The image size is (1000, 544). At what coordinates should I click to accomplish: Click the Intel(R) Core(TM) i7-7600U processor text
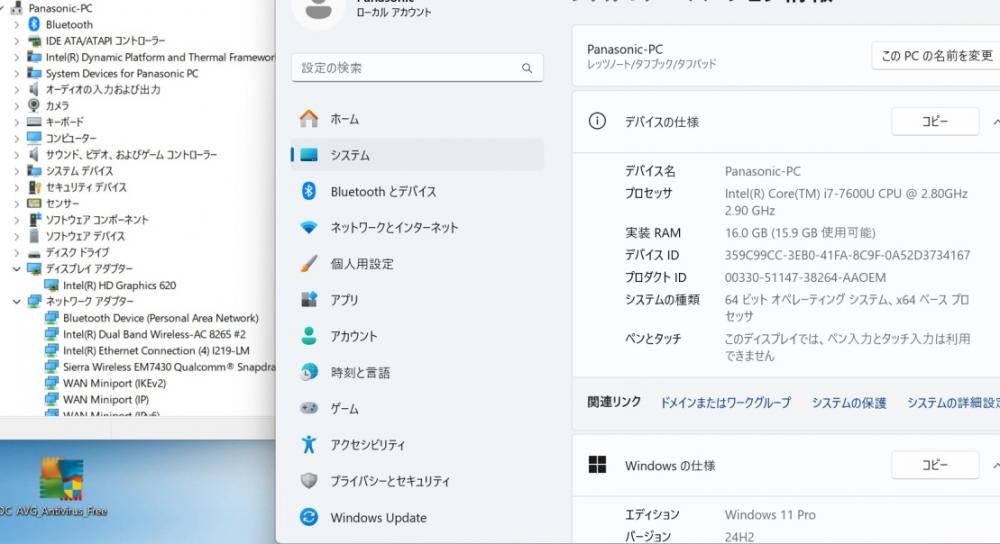click(x=846, y=202)
